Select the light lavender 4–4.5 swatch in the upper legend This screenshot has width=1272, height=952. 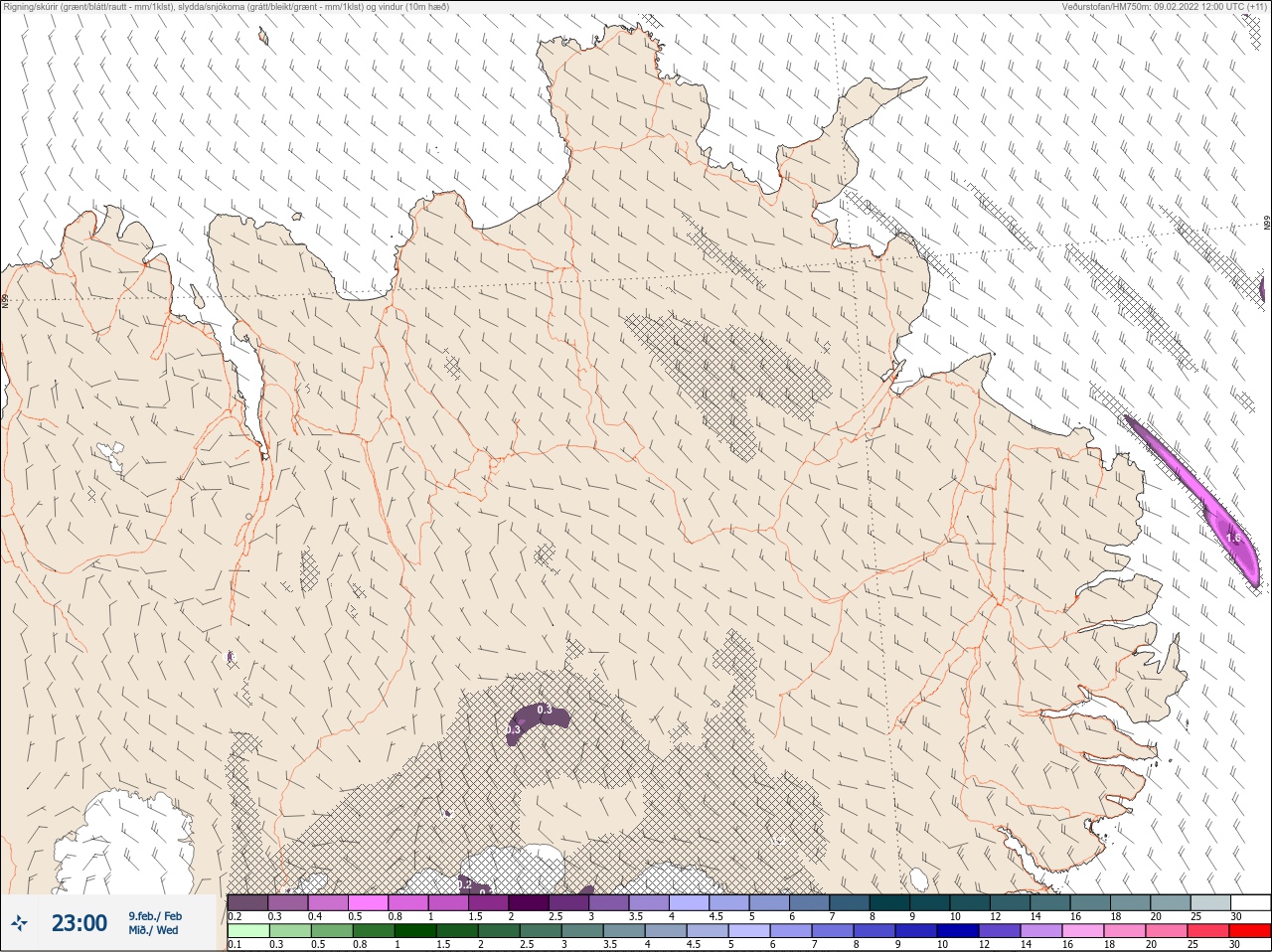click(690, 902)
